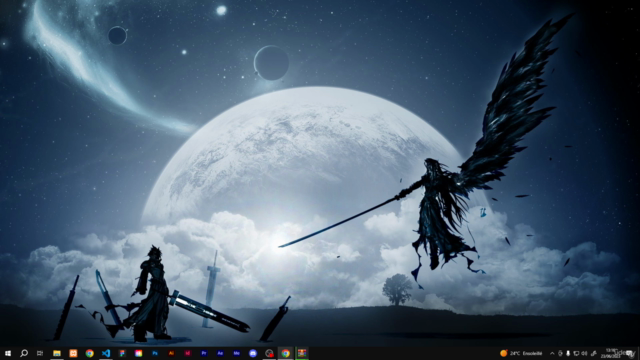Launch Adobe Premiere Pro from taskbar
Screen dimensions: 640x360
click(204, 353)
